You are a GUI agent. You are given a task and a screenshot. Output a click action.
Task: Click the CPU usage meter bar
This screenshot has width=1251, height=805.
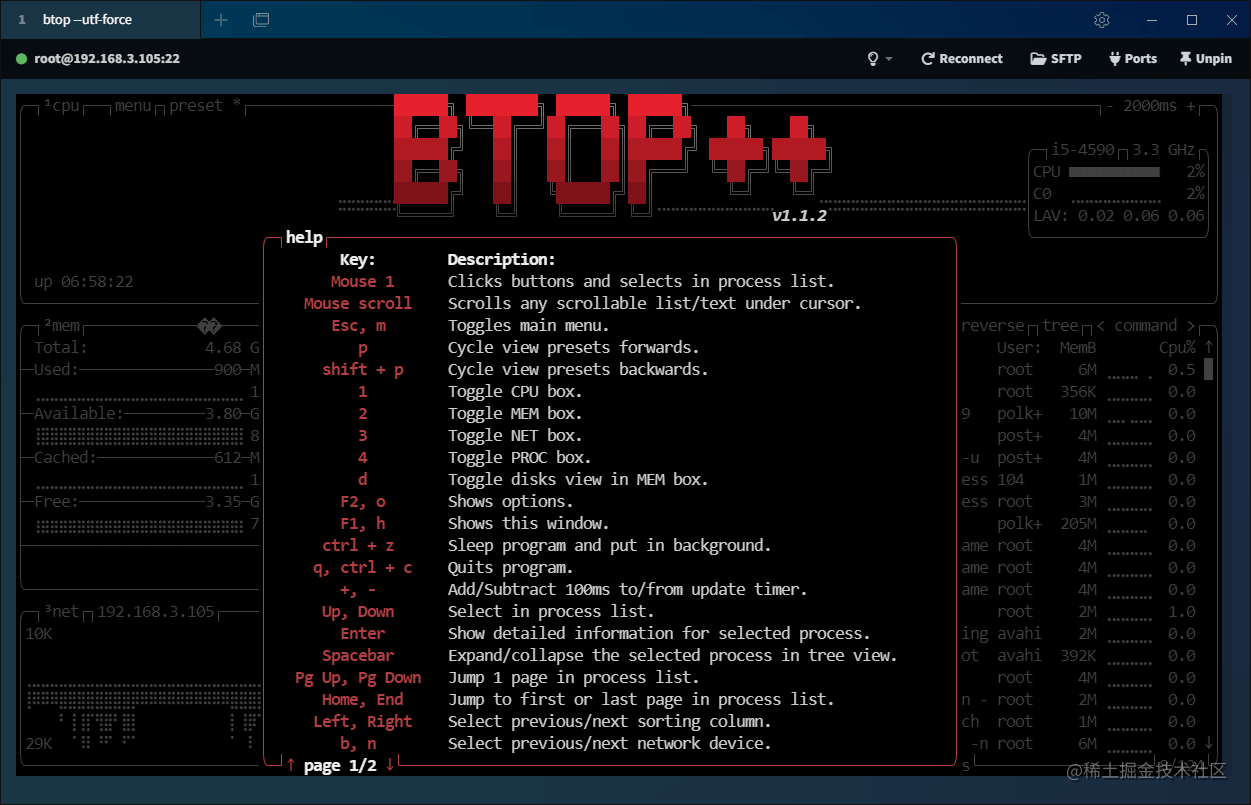pos(1114,172)
